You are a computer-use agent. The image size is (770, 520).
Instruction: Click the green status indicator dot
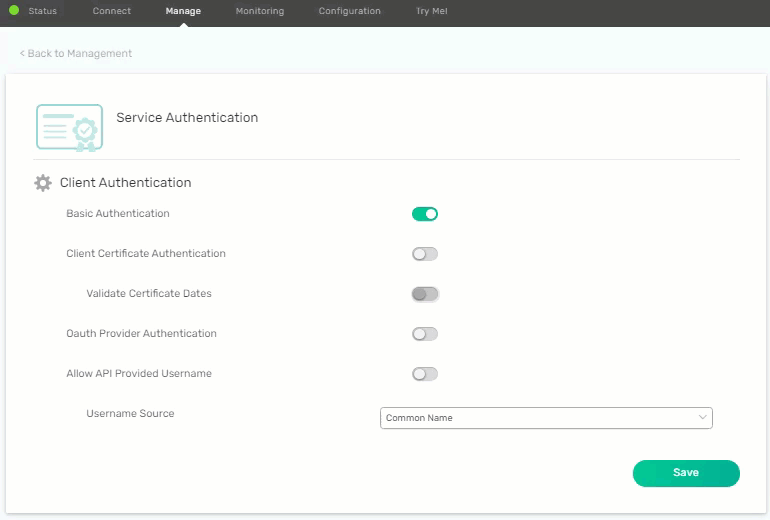coord(14,11)
